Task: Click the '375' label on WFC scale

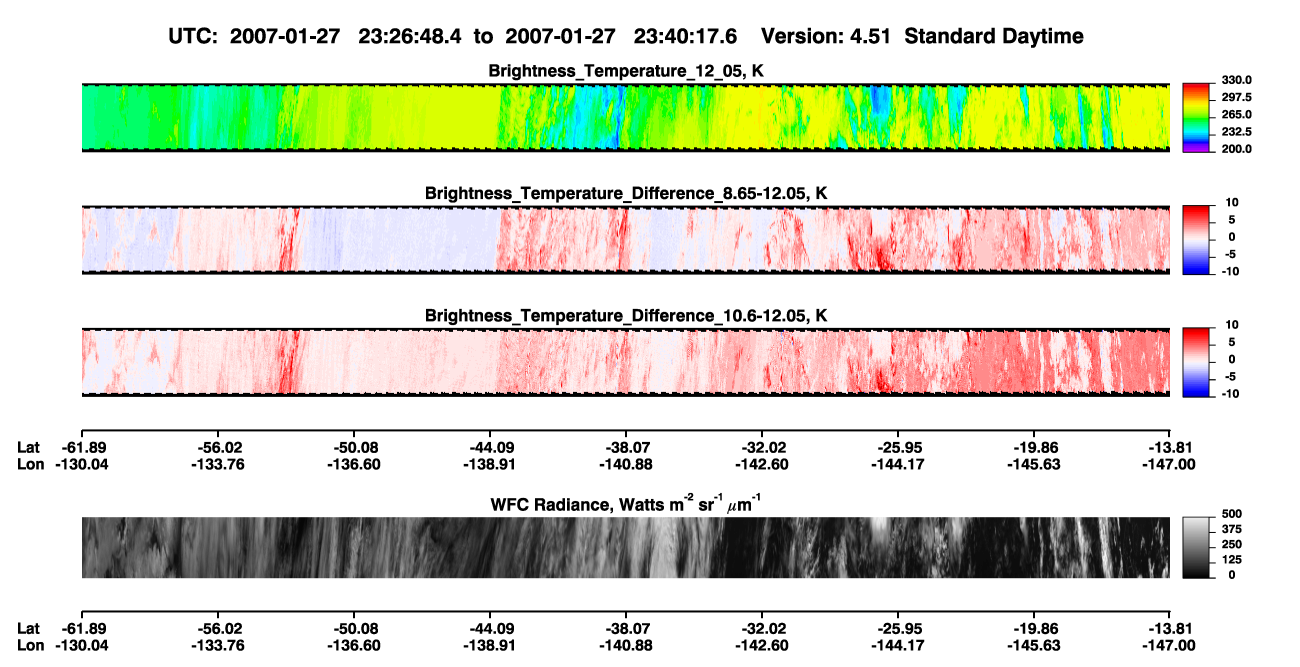Action: tap(1232, 530)
